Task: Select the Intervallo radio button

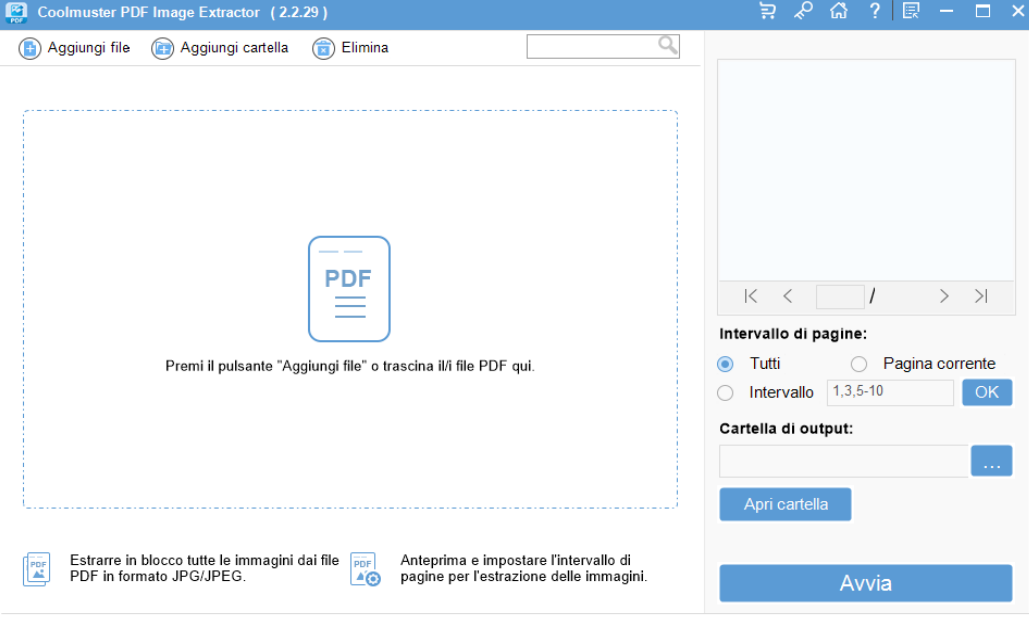Action: 725,393
